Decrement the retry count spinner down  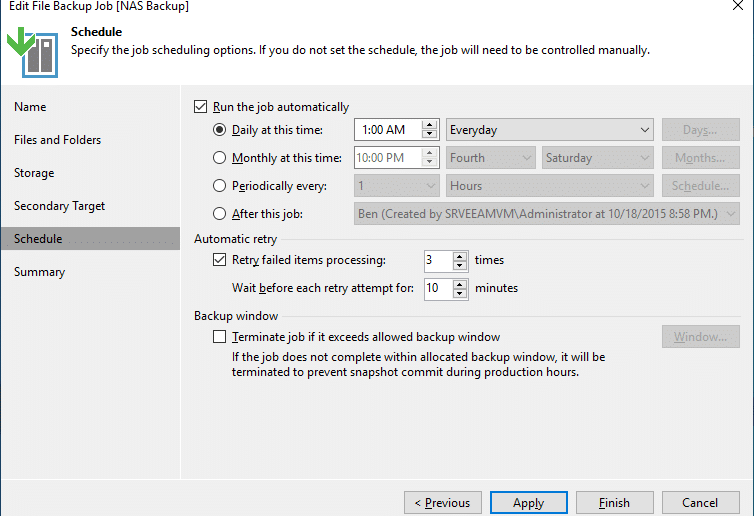coord(460,265)
